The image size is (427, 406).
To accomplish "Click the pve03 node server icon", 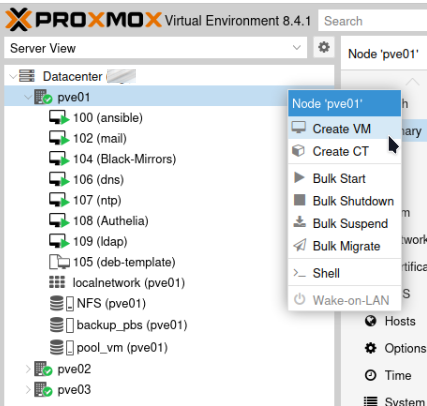I will (43, 389).
